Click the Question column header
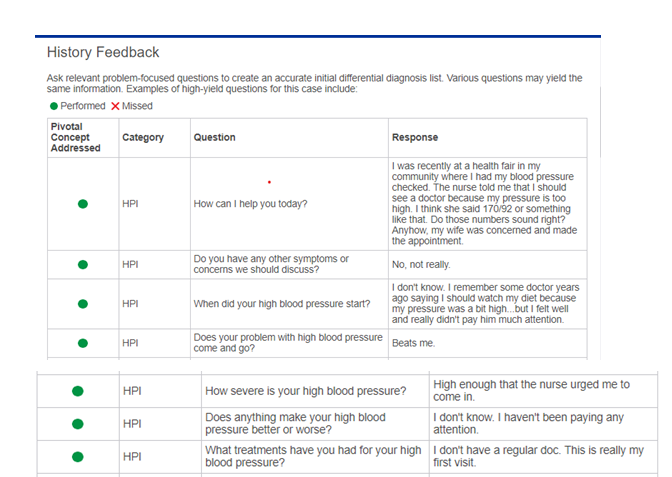Image resolution: width=672 pixels, height=477 pixels. point(214,138)
